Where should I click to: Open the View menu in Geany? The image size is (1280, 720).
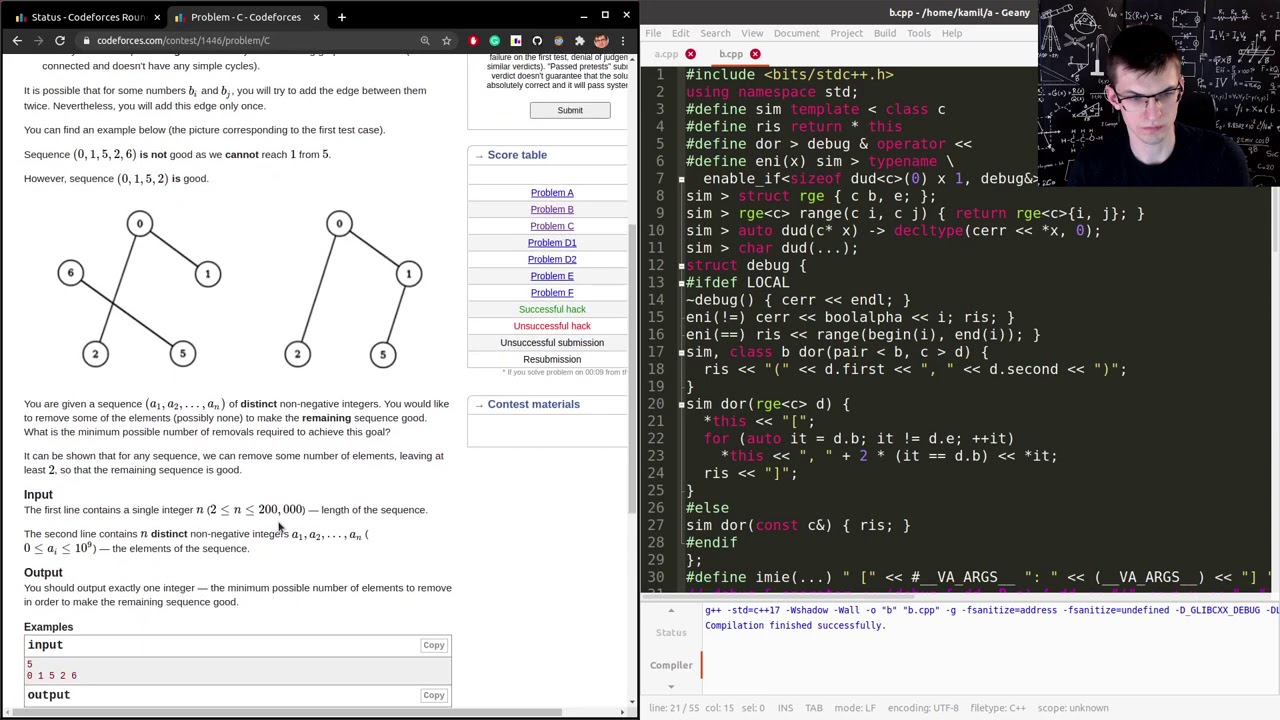tap(752, 33)
